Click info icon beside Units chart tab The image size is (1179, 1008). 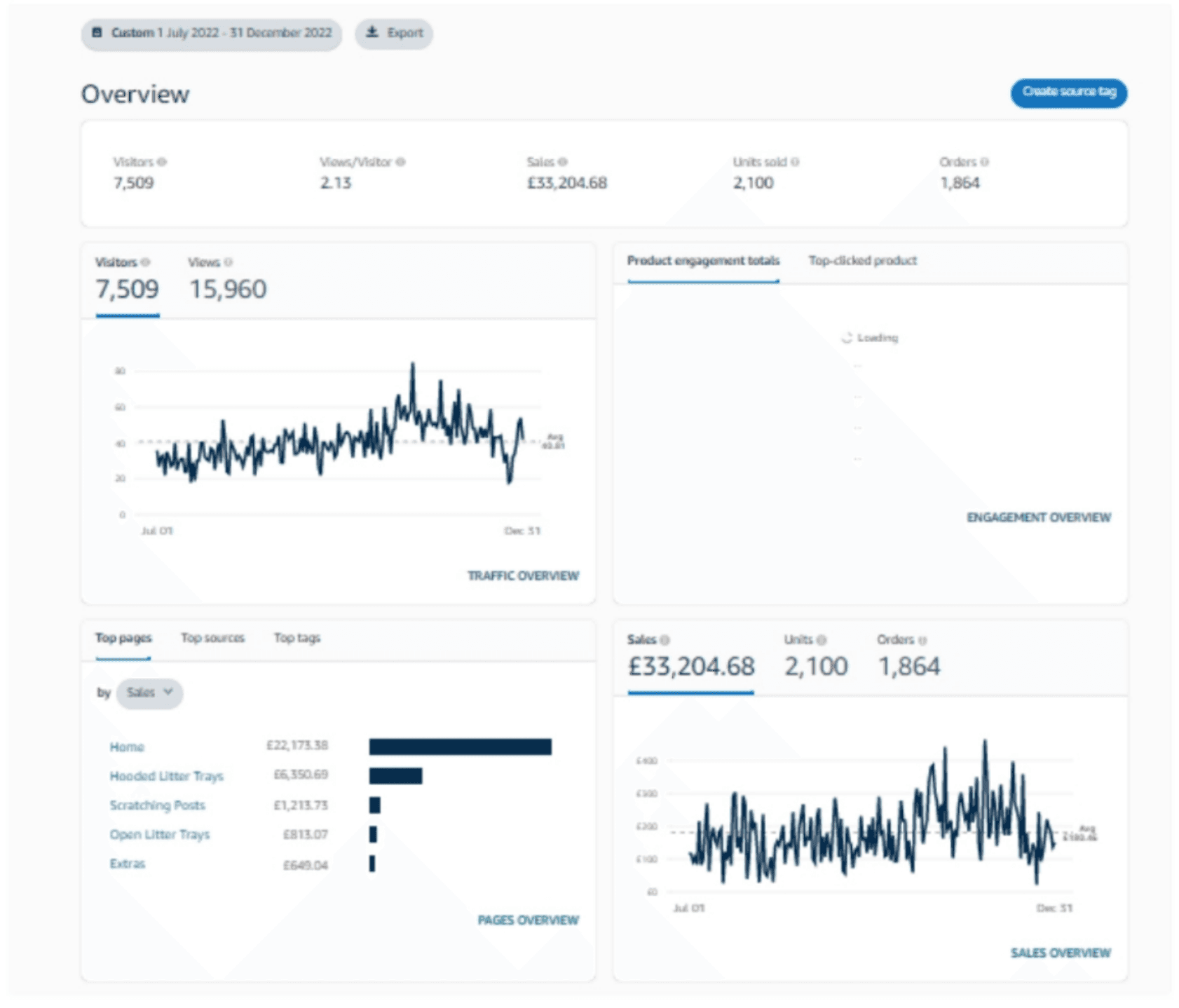[822, 640]
